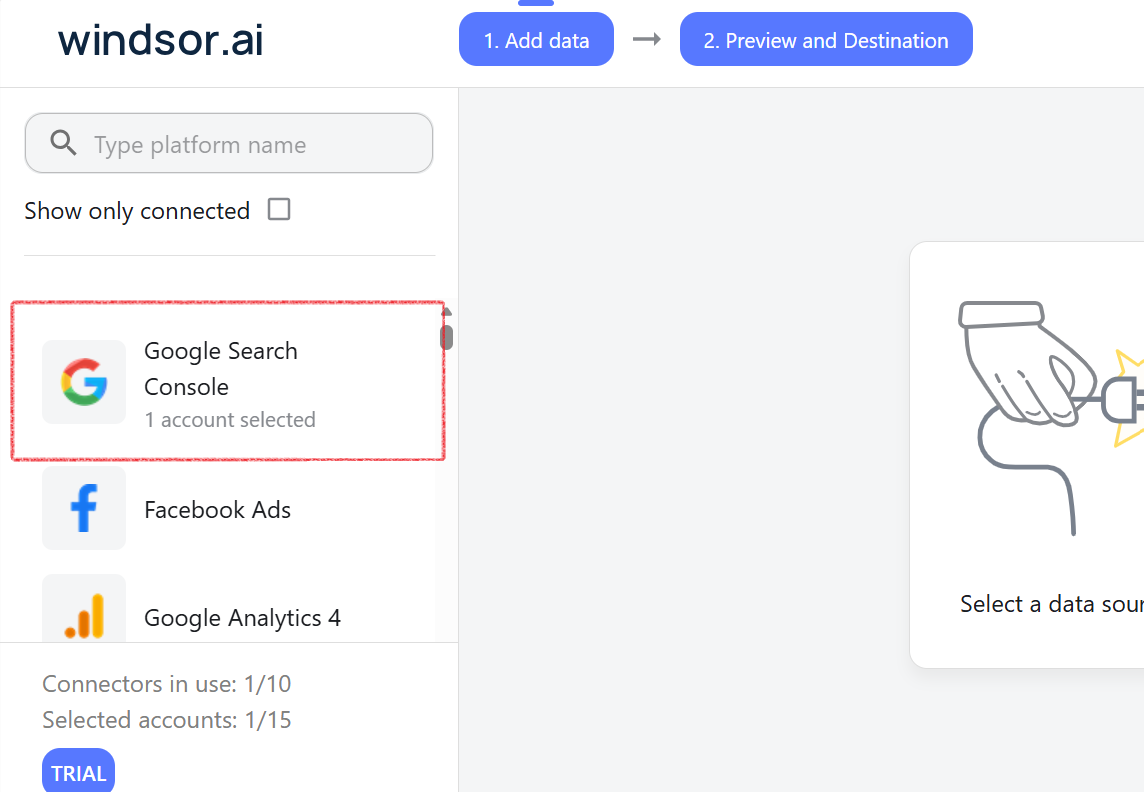Viewport: 1144px width, 792px height.
Task: Open the 2. Preview and Destination step
Action: tap(826, 40)
